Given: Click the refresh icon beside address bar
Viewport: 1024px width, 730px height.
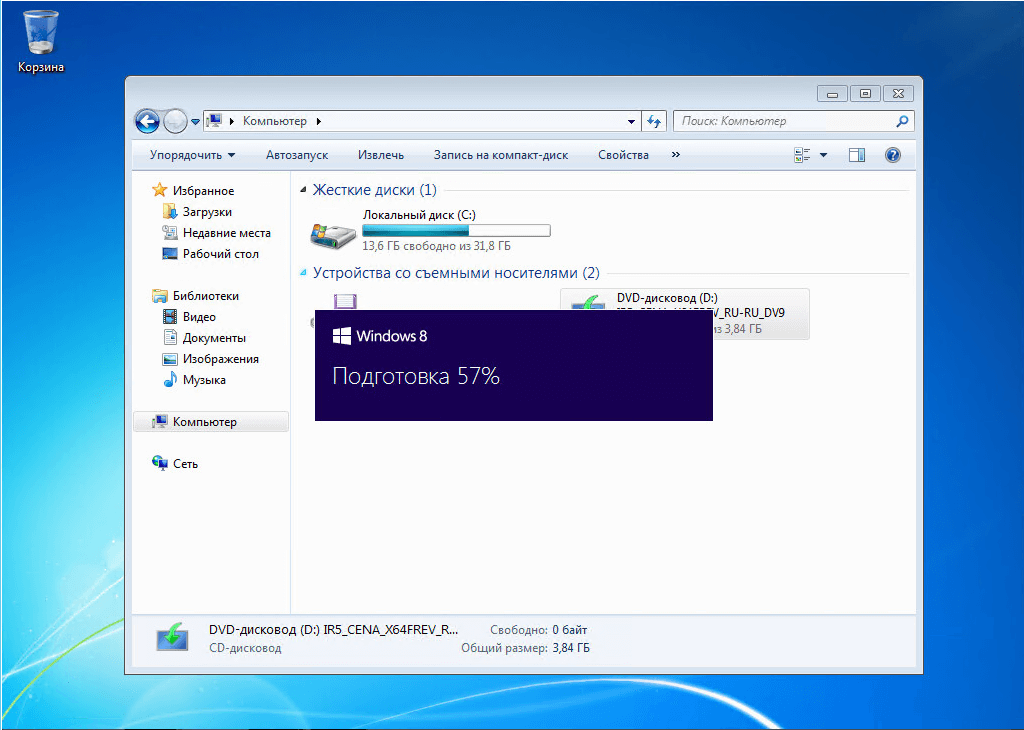Looking at the screenshot, I should point(654,121).
